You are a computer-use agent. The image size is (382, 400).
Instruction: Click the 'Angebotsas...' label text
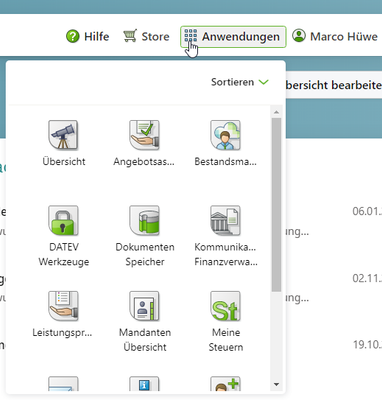click(144, 162)
